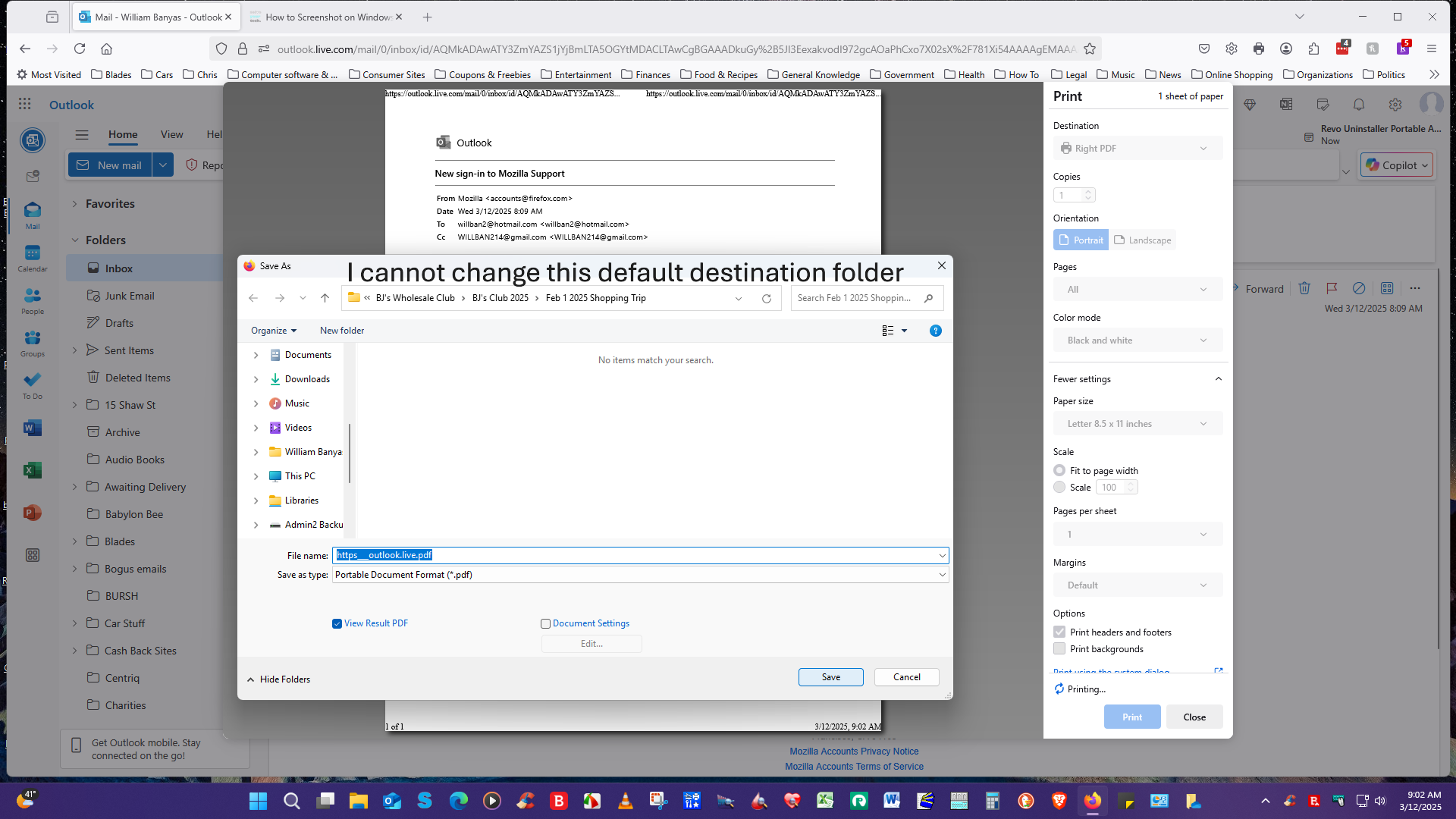
Task: Expand the Documents tree node
Action: pyautogui.click(x=256, y=355)
